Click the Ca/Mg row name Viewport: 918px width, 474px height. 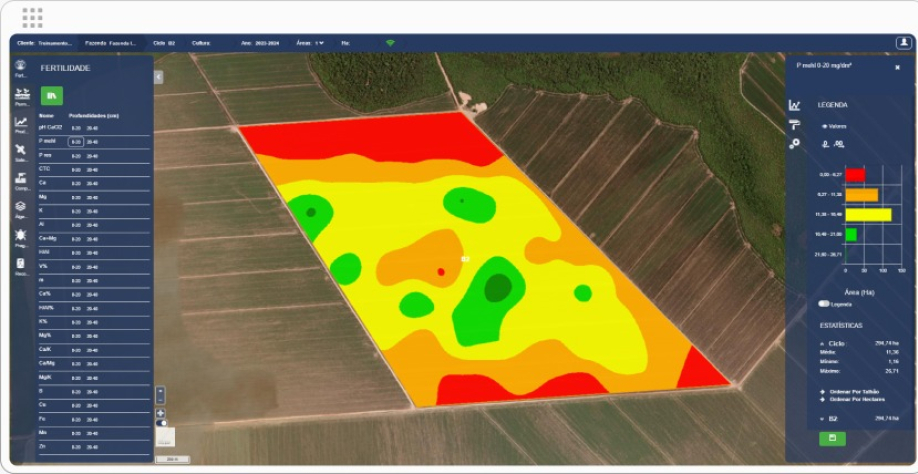tap(46, 363)
